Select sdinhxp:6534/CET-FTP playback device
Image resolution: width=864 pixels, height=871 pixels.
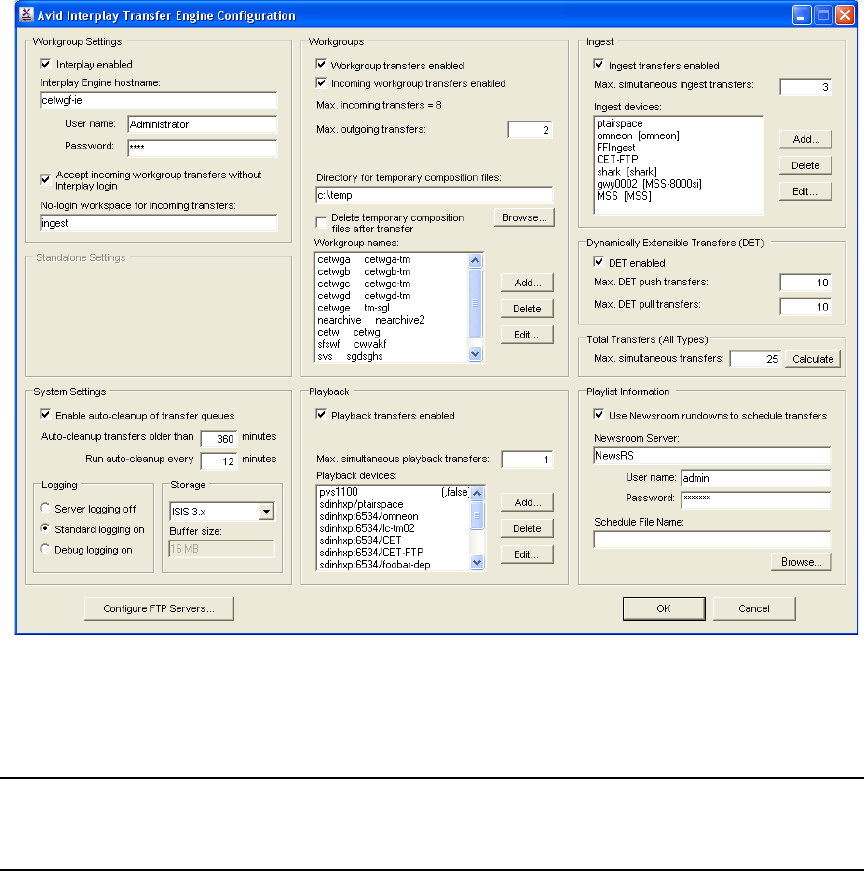click(394, 552)
